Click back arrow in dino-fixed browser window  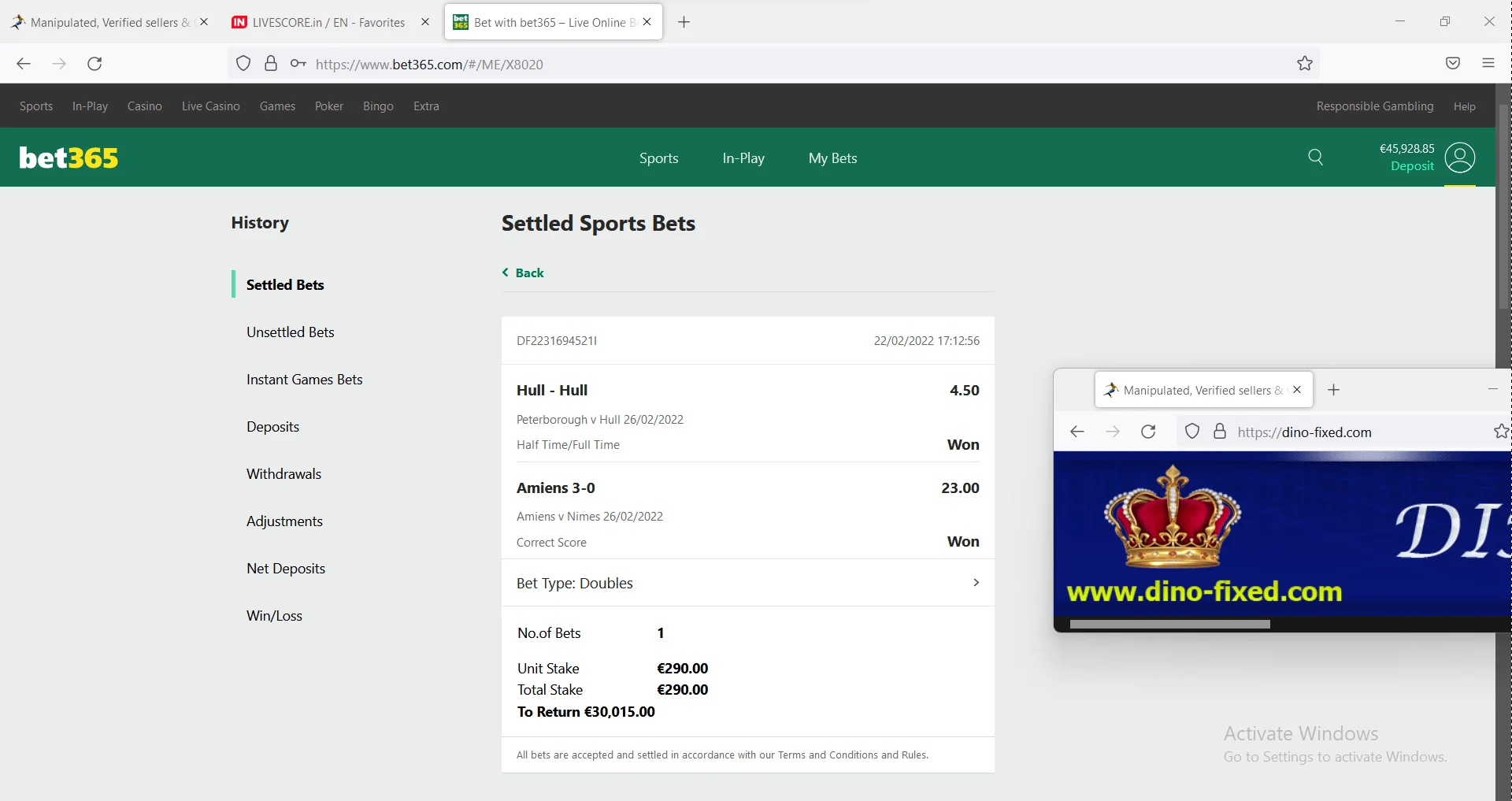click(x=1077, y=432)
